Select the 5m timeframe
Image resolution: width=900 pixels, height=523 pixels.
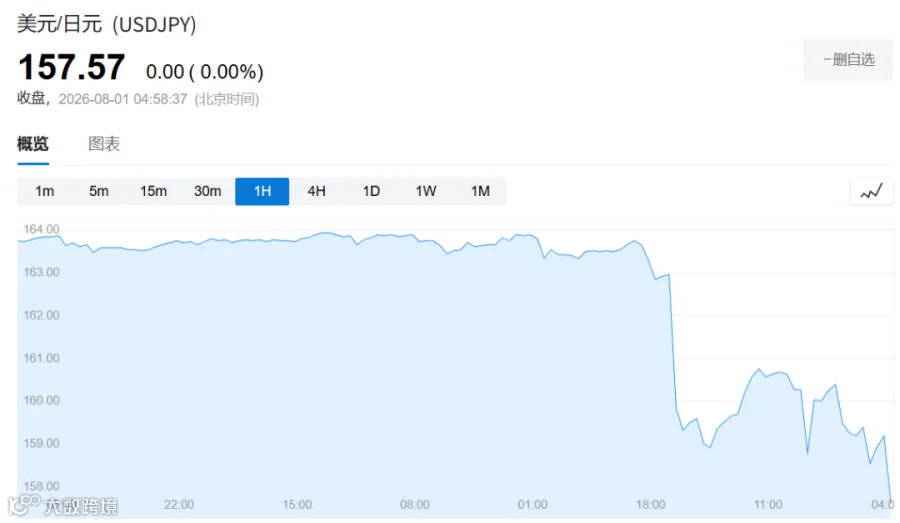(99, 191)
